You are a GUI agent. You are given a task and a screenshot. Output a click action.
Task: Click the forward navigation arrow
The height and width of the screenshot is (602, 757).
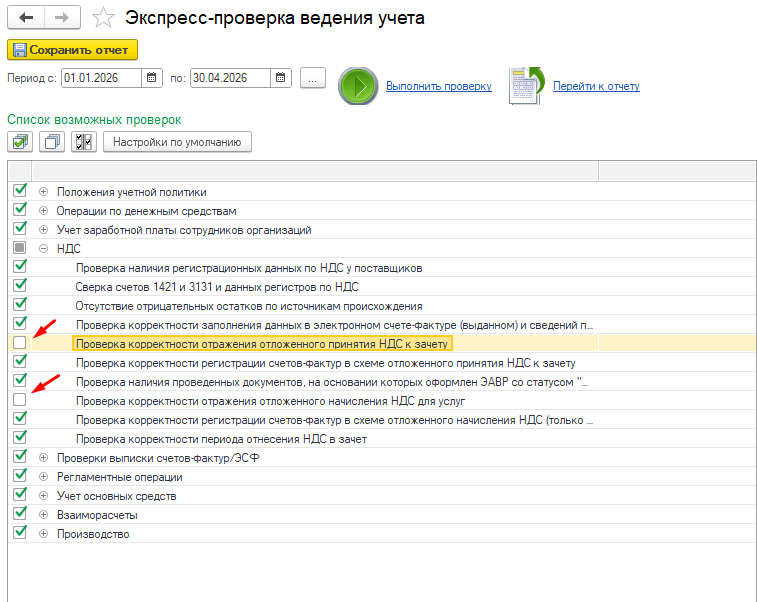click(61, 18)
